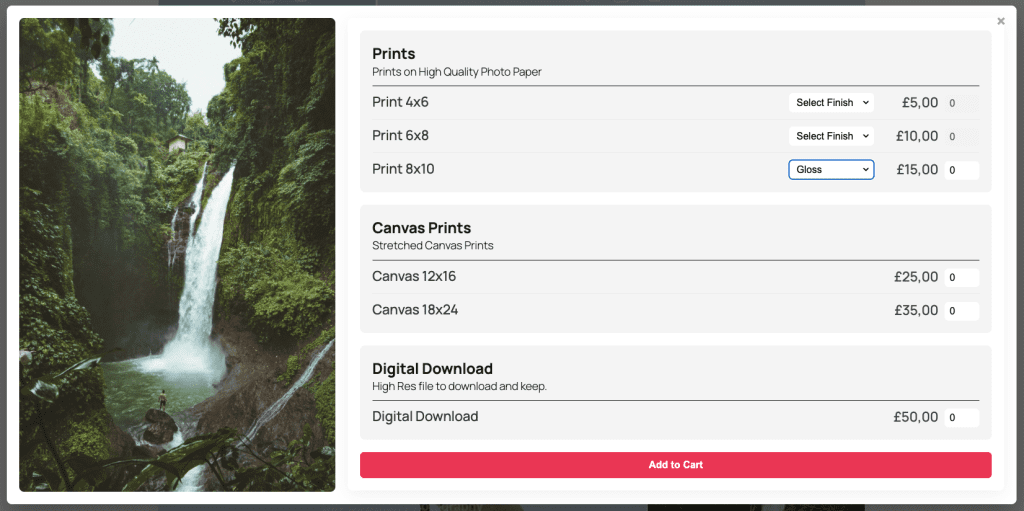Click the £25,00 canvas price
This screenshot has height=511, width=1024.
click(x=916, y=277)
